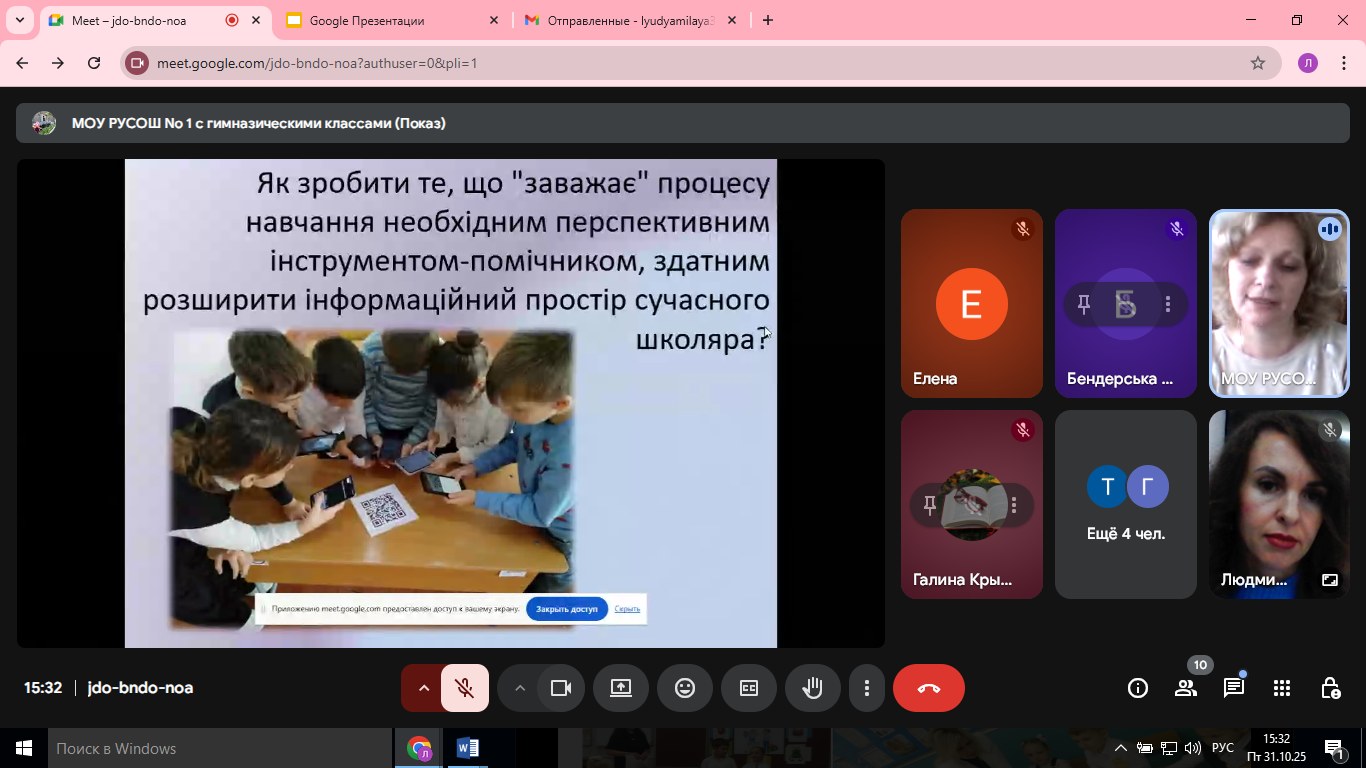Toggle the camera on or off

point(561,688)
